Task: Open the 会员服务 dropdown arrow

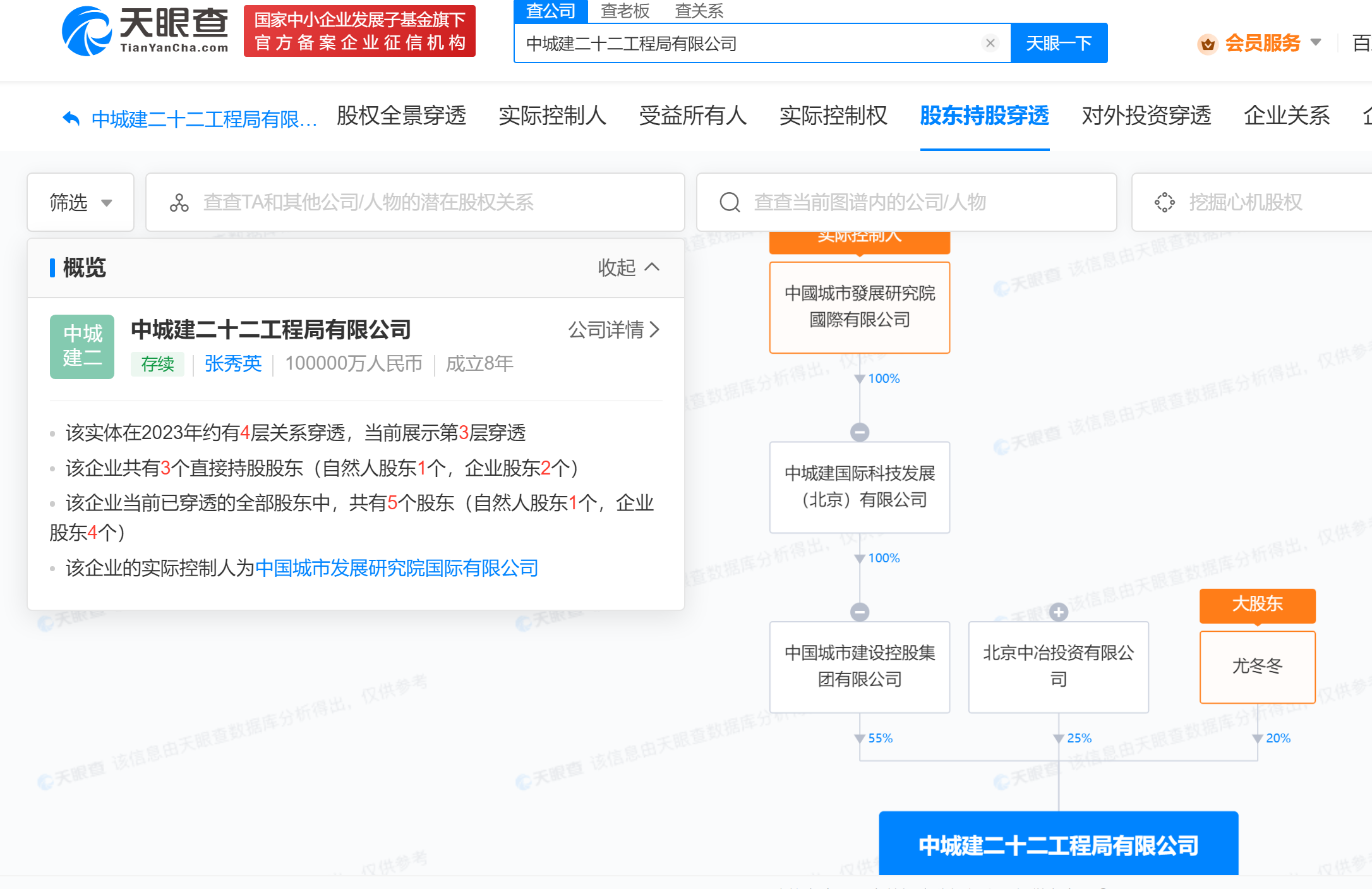Action: click(1316, 42)
